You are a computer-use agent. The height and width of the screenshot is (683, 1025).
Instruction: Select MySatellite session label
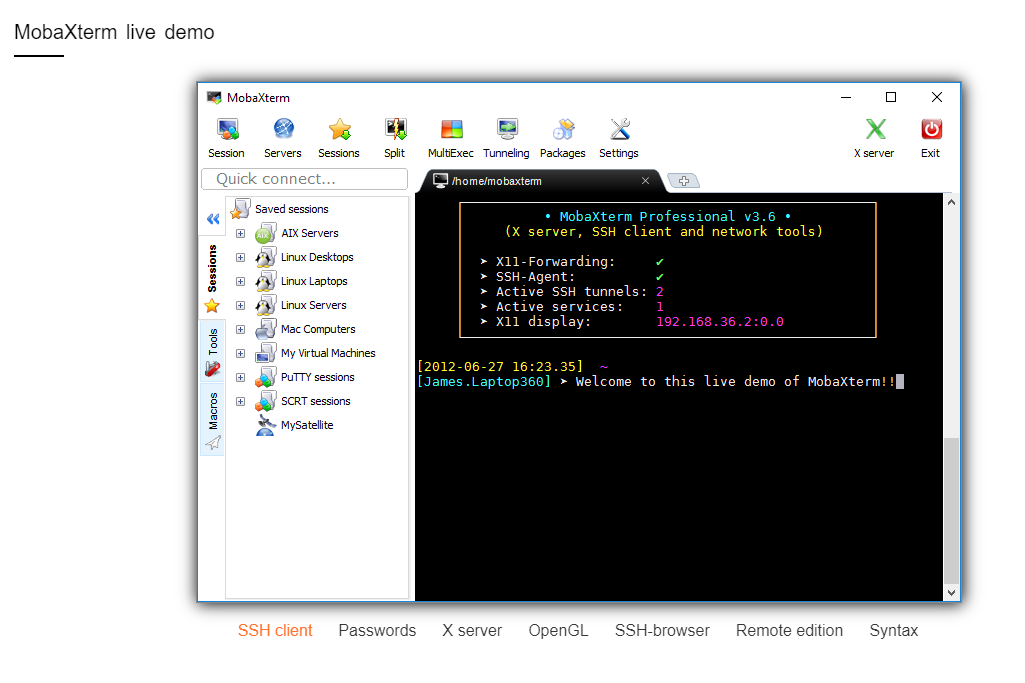tap(307, 425)
